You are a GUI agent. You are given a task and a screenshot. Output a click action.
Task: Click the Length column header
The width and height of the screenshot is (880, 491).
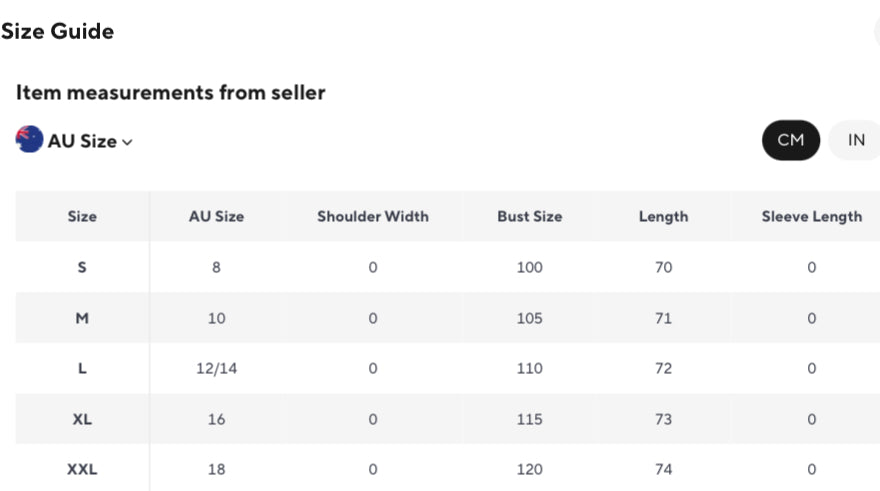[663, 216]
